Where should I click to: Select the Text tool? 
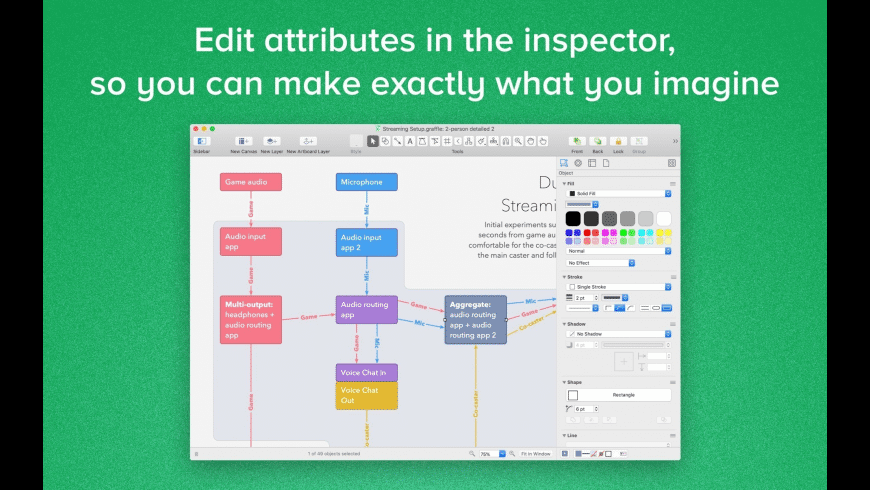point(410,142)
